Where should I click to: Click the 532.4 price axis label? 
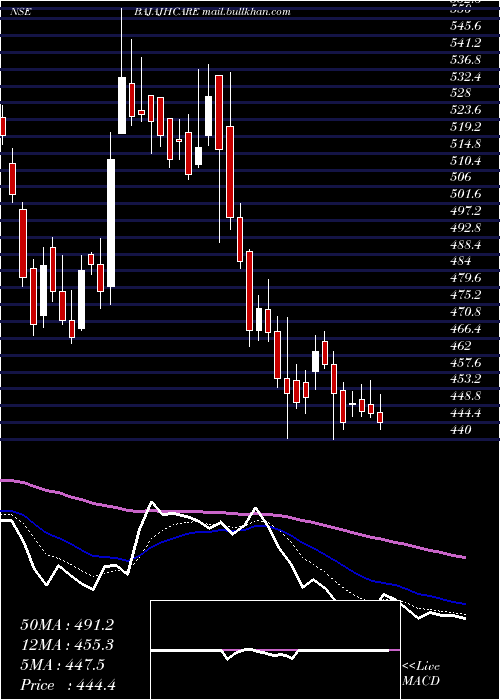pyautogui.click(x=466, y=77)
